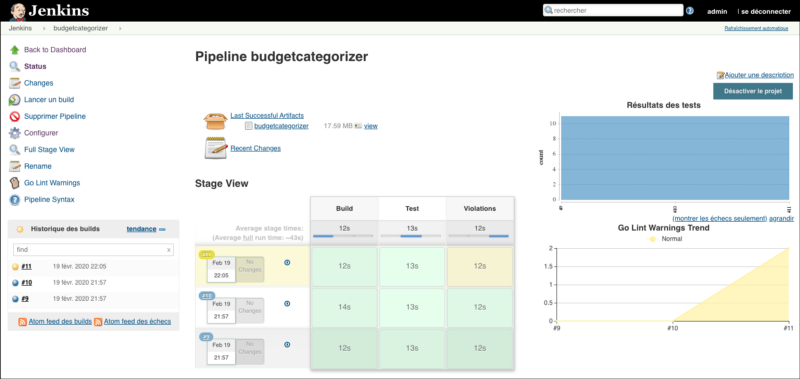Image resolution: width=800 pixels, height=379 pixels.
Task: Open the Last Successful Artifacts link
Action: click(x=267, y=116)
